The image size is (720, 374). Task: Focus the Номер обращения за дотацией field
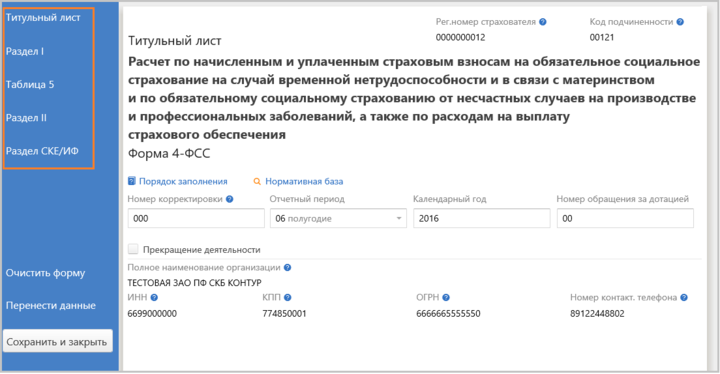[625, 218]
